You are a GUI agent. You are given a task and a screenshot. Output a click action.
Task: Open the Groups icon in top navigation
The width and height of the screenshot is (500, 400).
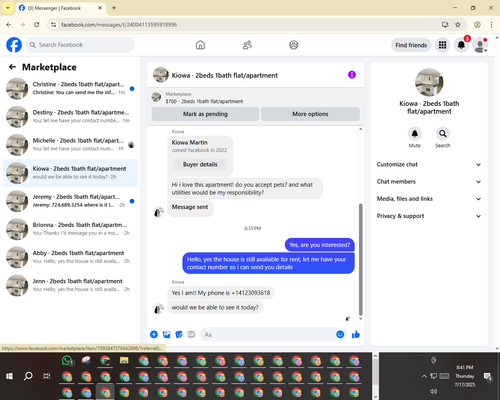point(294,45)
